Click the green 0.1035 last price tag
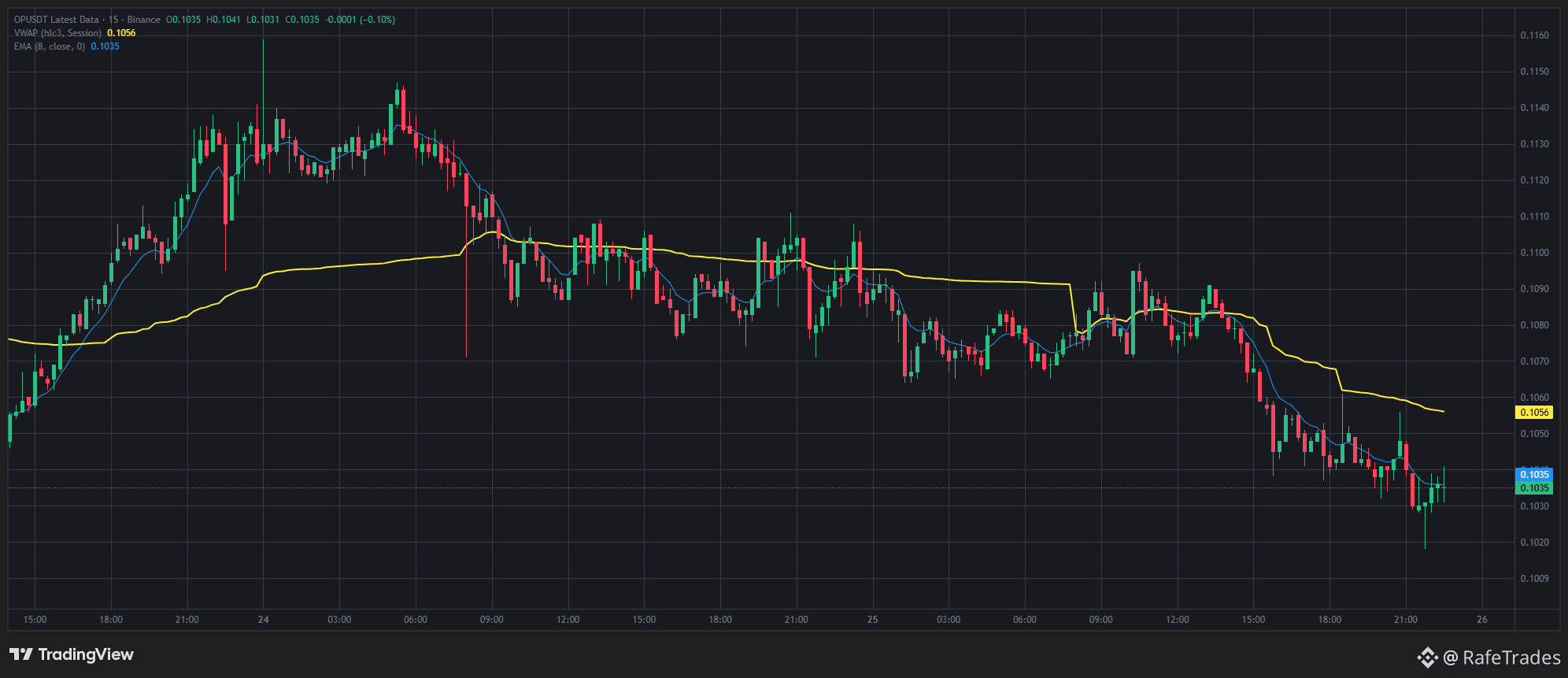This screenshot has width=1568, height=678. point(1534,488)
